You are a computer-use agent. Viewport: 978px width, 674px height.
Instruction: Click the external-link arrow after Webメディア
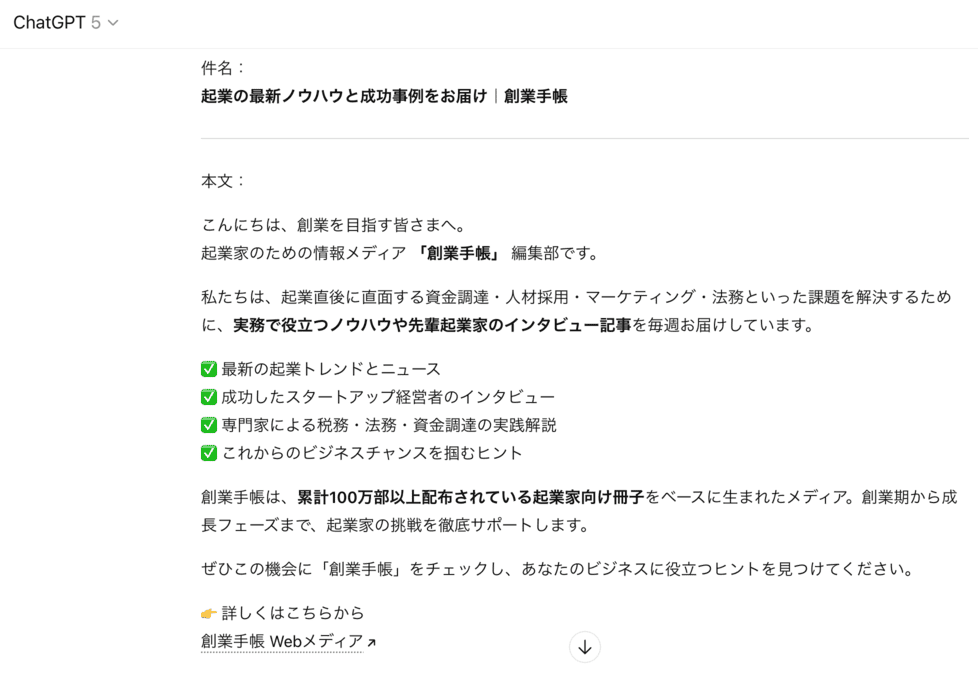coord(372,643)
